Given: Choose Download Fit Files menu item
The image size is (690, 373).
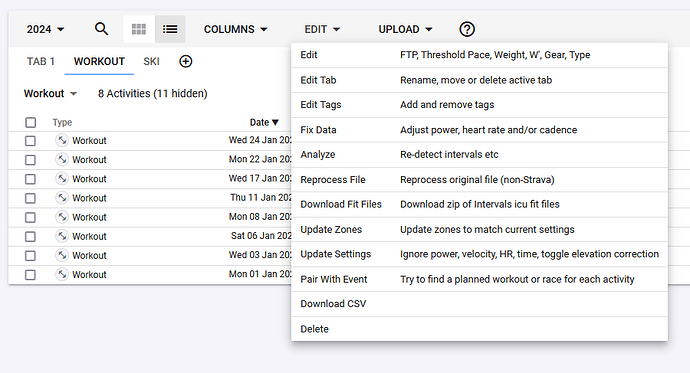Looking at the screenshot, I should pyautogui.click(x=479, y=204).
